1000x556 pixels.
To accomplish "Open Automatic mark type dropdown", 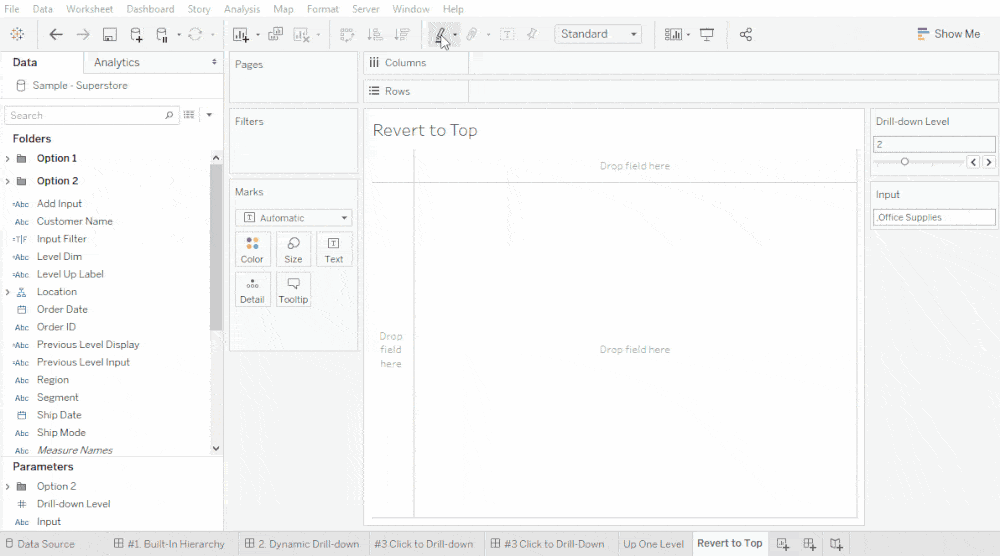I will 293,218.
